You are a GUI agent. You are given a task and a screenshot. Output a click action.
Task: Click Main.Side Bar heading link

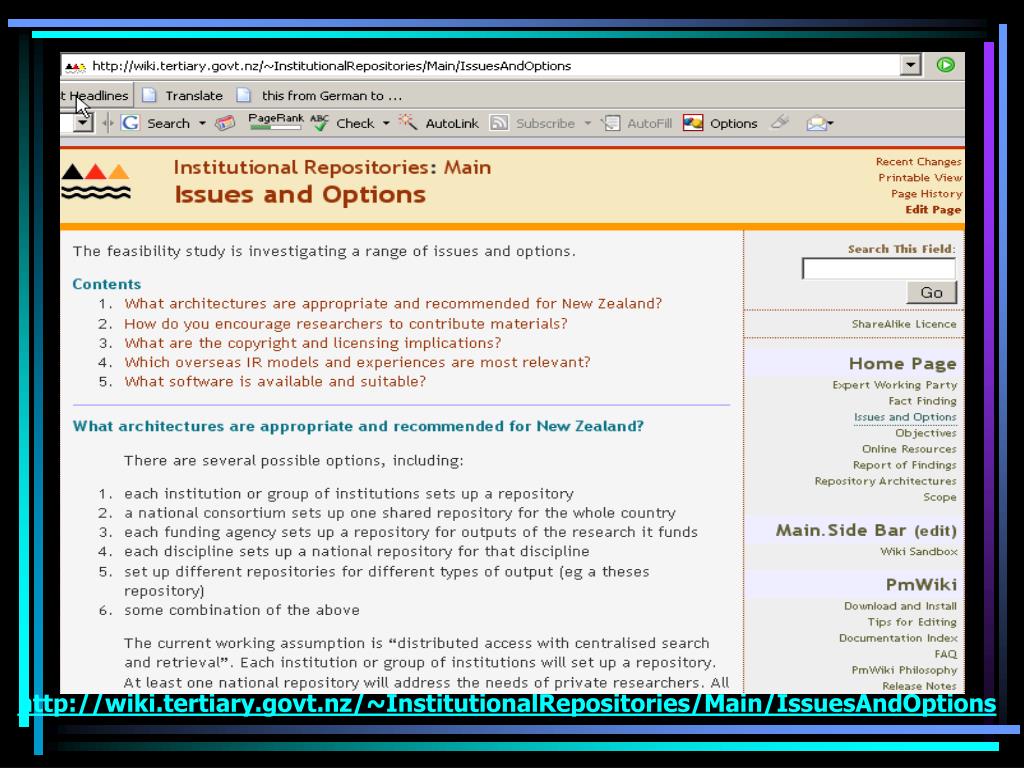tap(841, 530)
